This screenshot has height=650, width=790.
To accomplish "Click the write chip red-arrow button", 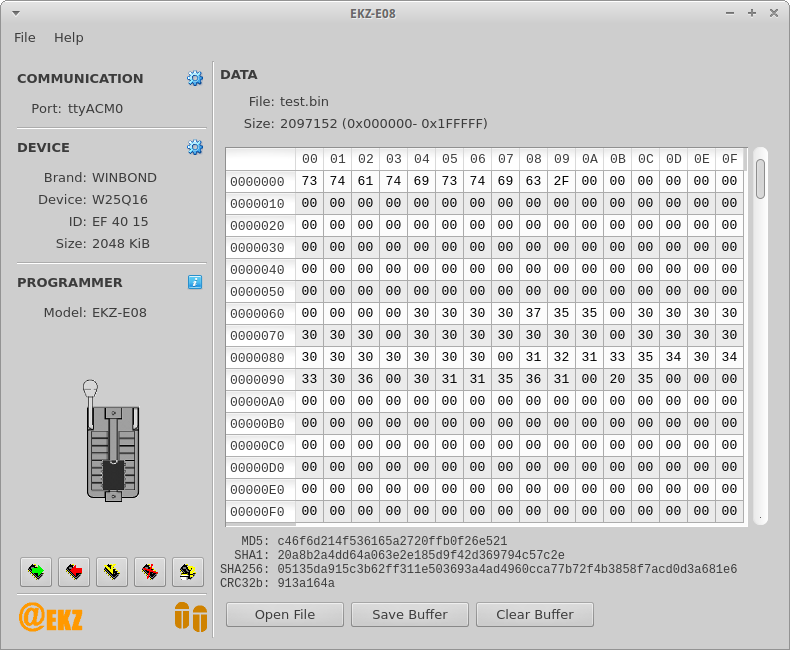I will (x=75, y=572).
